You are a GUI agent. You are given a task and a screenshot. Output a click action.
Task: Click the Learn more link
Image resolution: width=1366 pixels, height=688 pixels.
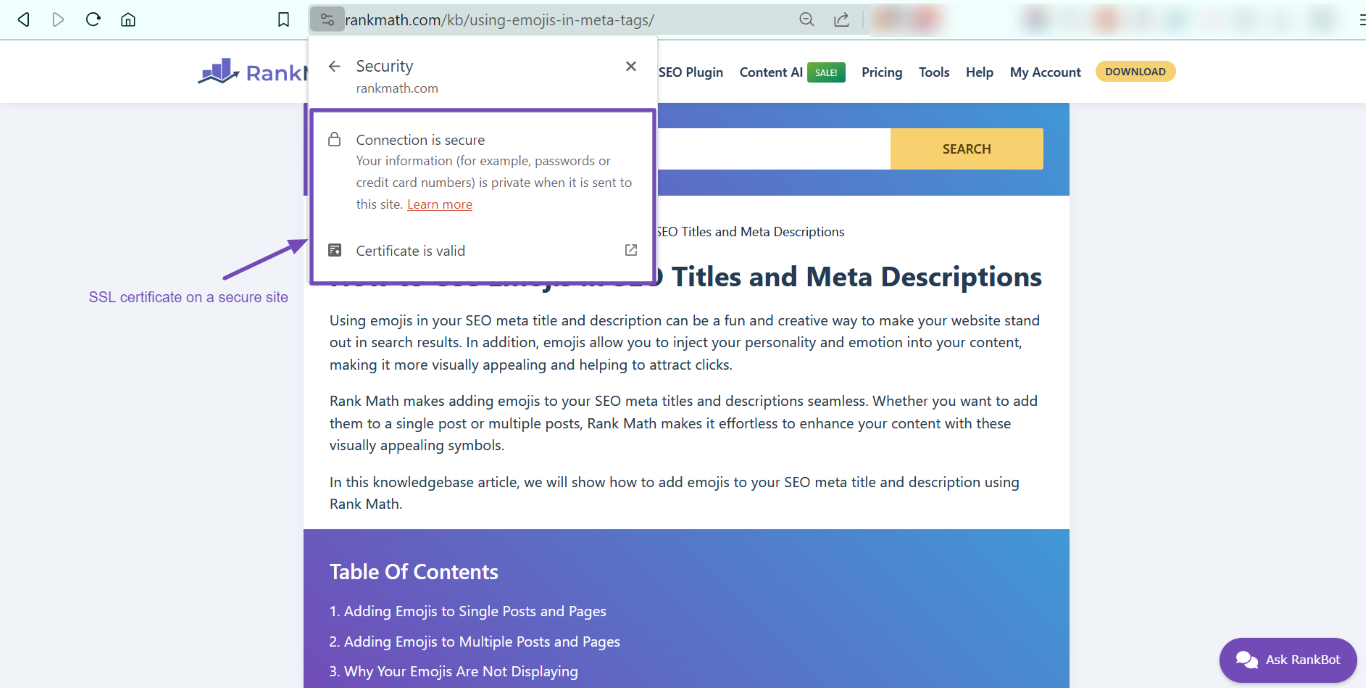tap(440, 204)
